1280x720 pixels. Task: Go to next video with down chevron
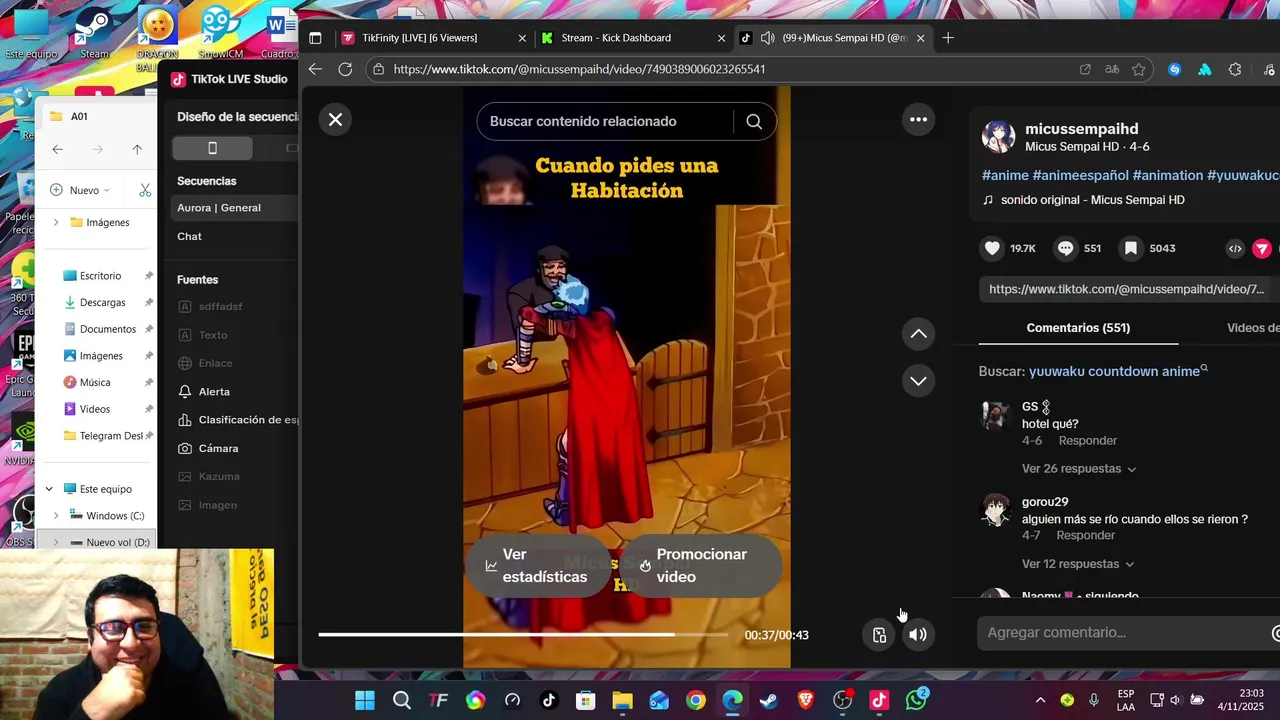pyautogui.click(x=918, y=380)
